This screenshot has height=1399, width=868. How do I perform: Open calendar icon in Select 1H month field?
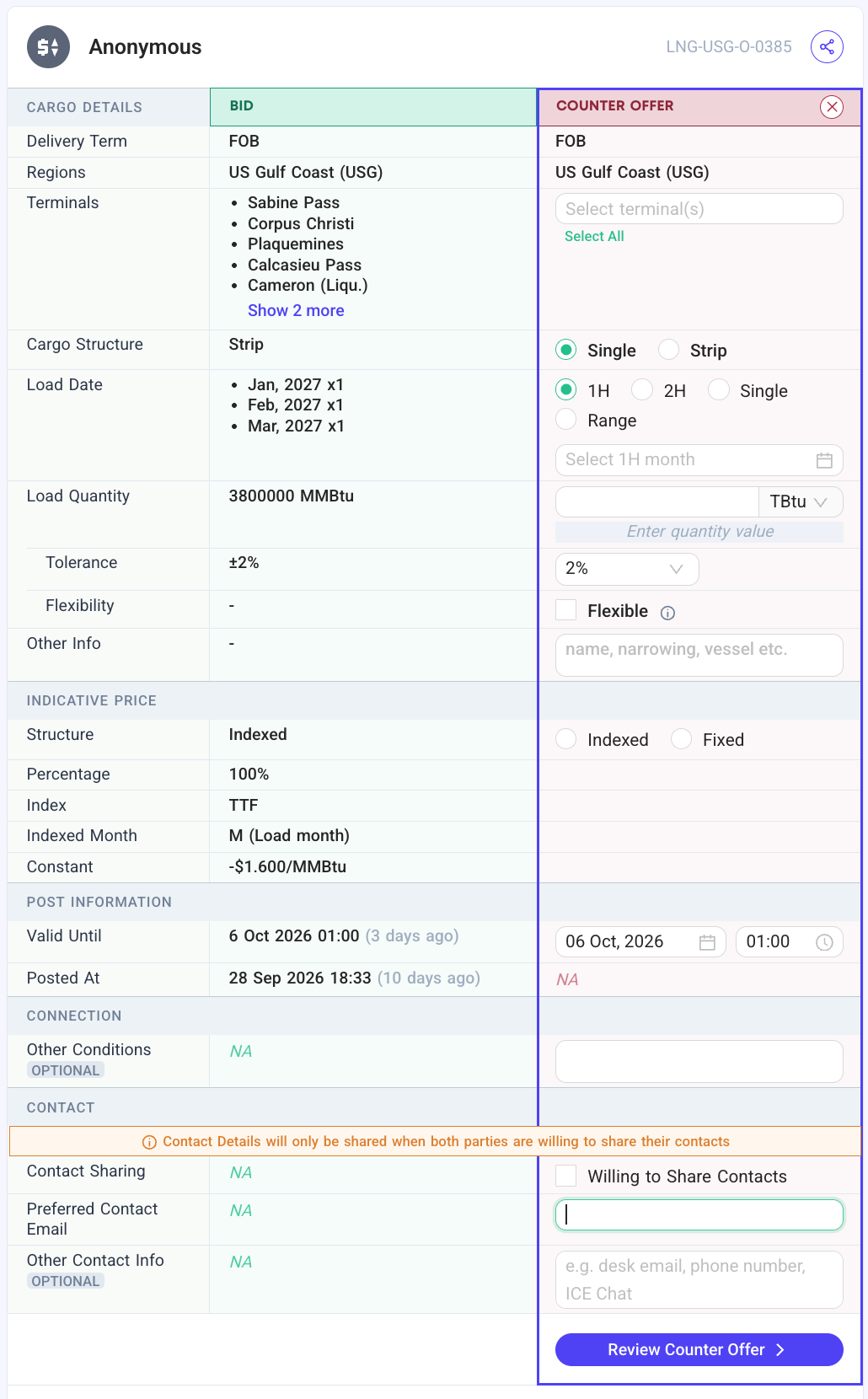[824, 460]
